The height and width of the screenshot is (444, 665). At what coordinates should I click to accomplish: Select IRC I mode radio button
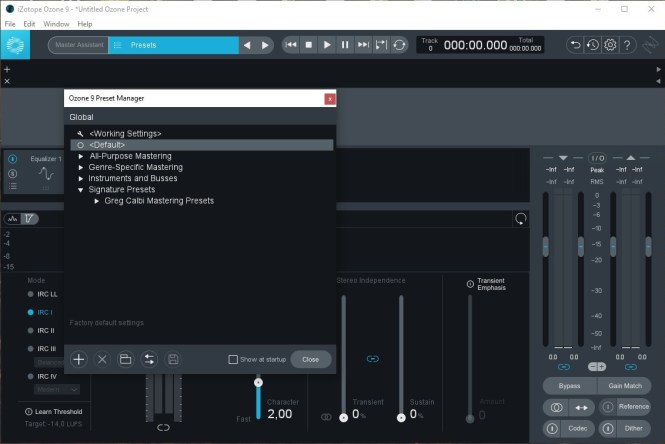pos(30,312)
